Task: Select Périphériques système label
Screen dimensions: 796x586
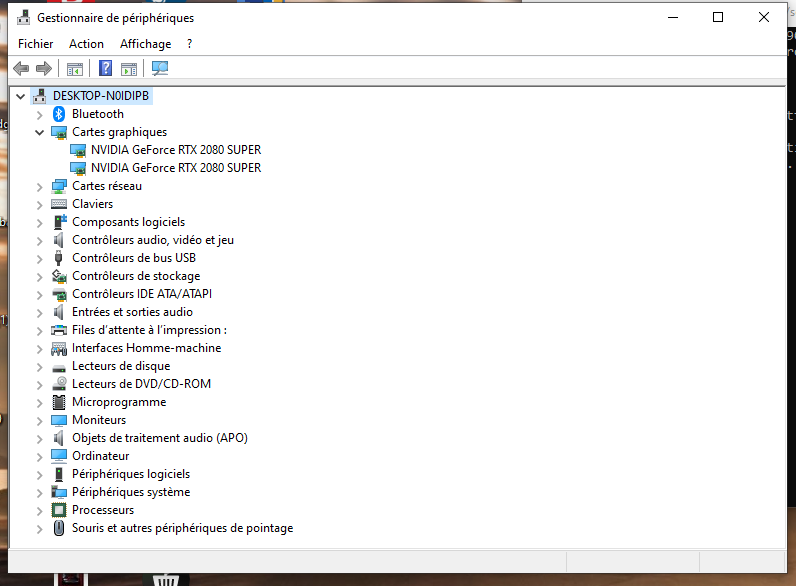Action: click(x=131, y=492)
